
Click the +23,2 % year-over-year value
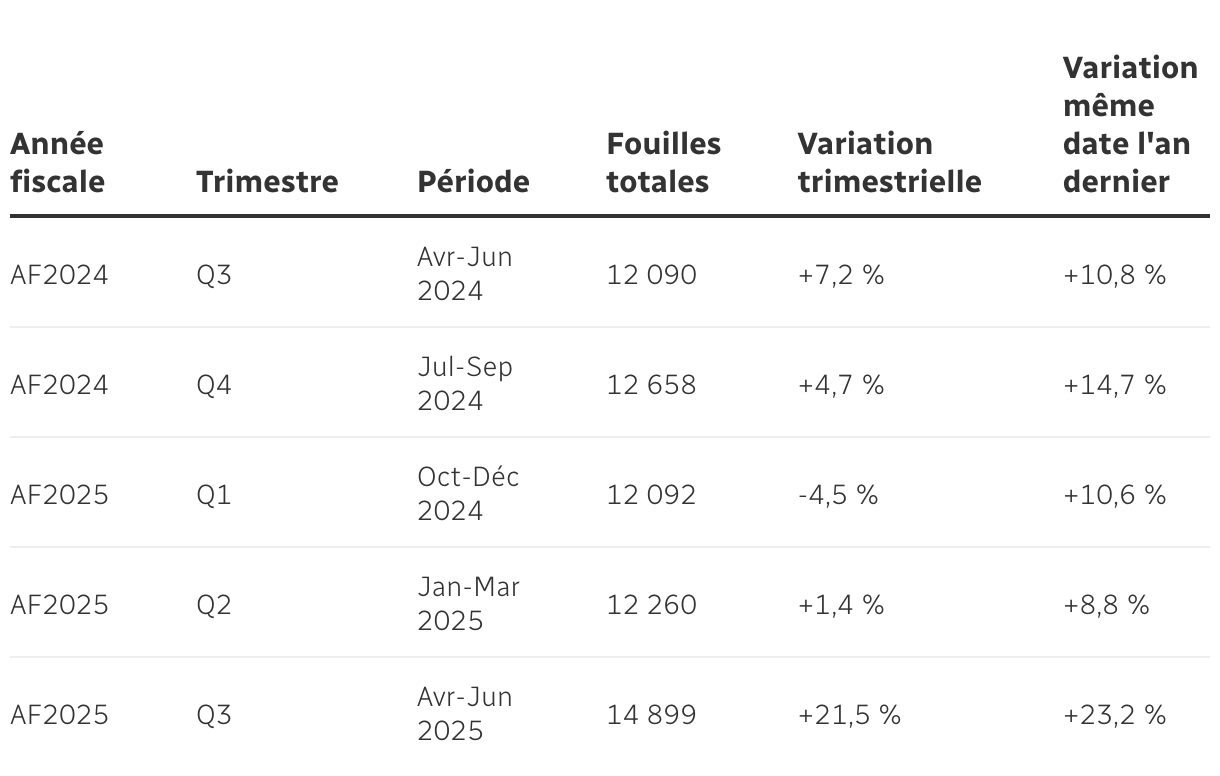[x=1114, y=715]
